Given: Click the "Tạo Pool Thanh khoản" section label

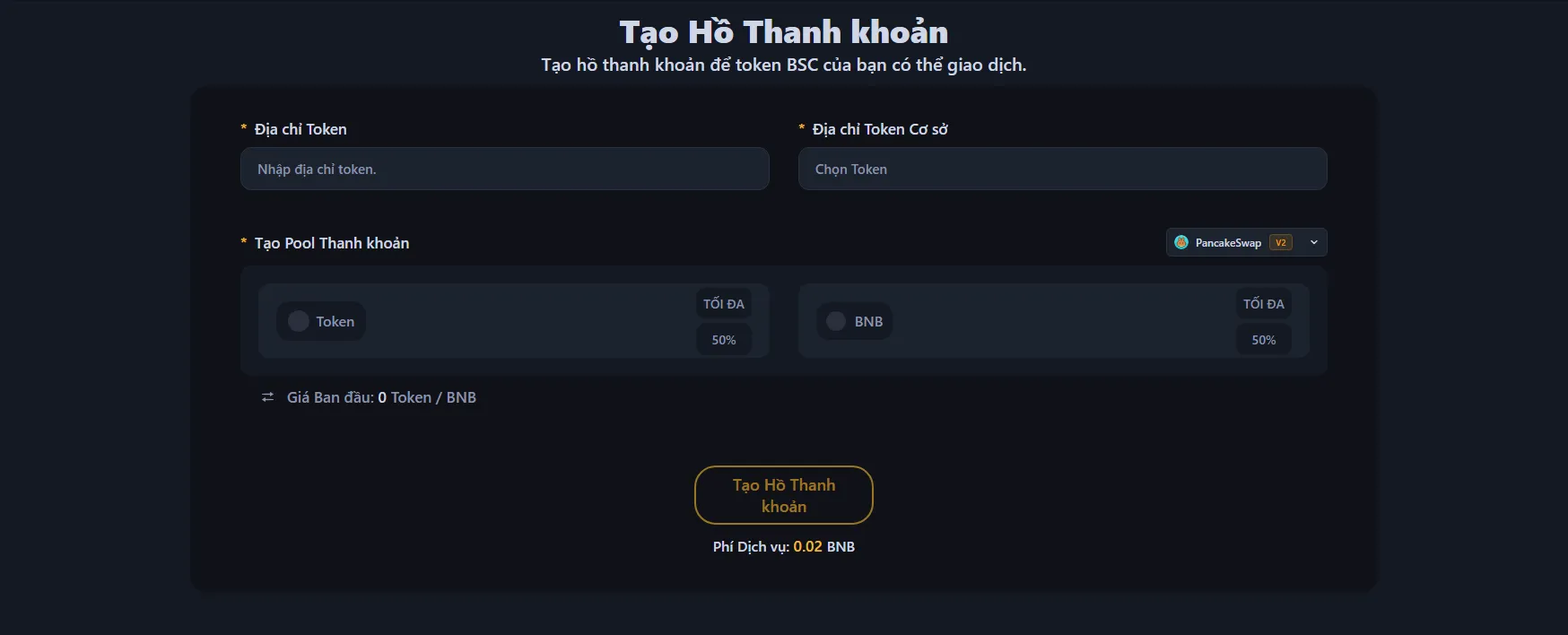Looking at the screenshot, I should pyautogui.click(x=331, y=243).
